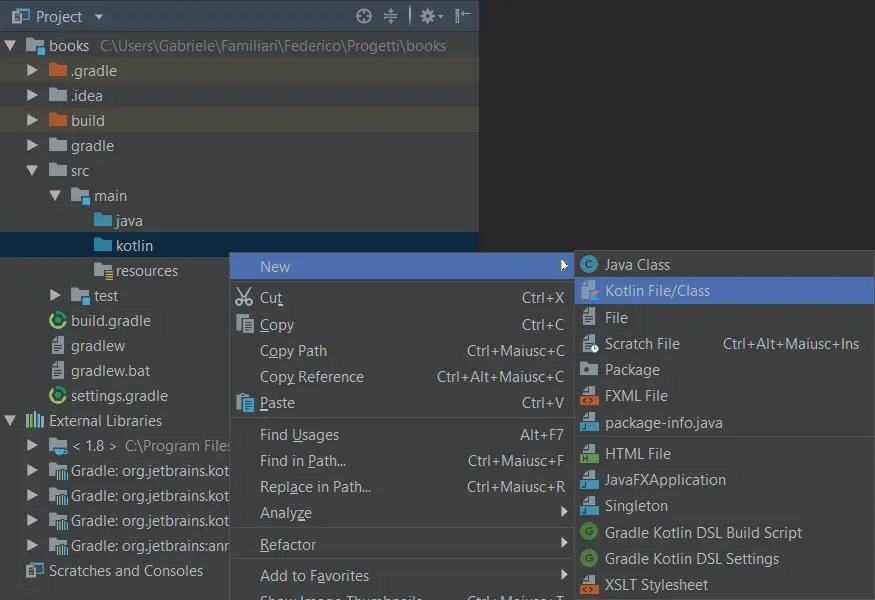Select Copy Path menu entry
The height and width of the screenshot is (600, 875).
pyautogui.click(x=401, y=351)
